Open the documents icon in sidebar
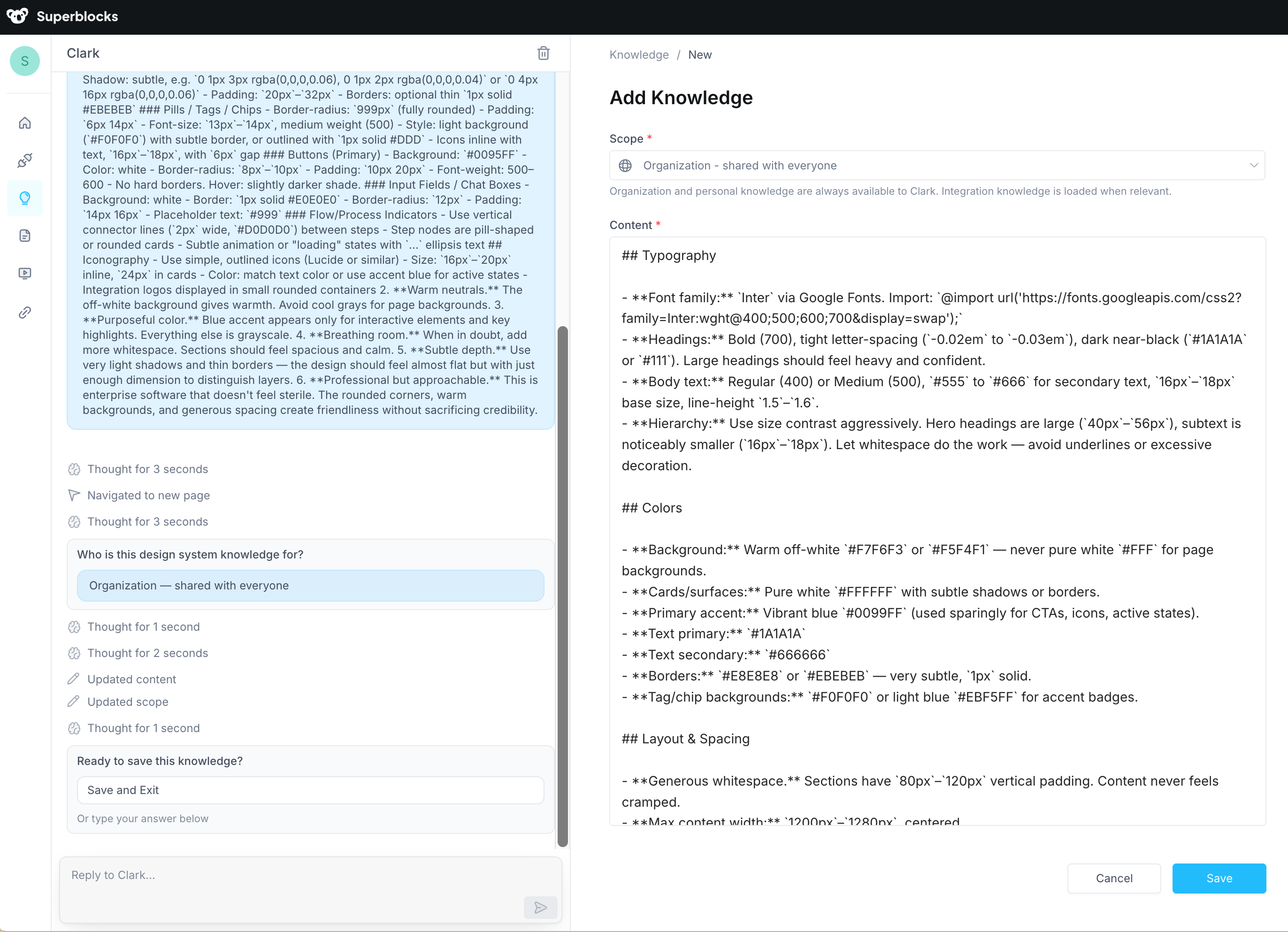Viewport: 1288px width, 932px height. [25, 235]
